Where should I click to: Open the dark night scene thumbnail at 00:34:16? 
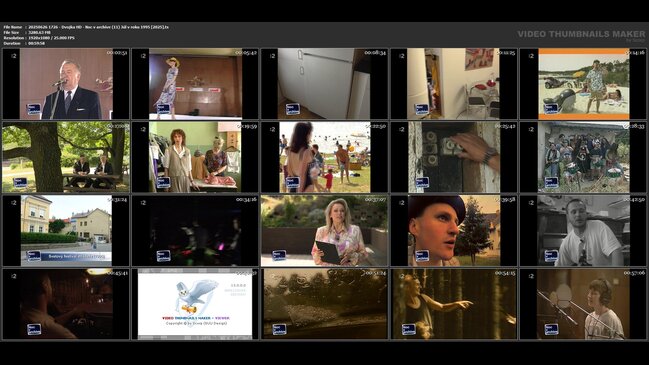[195, 231]
